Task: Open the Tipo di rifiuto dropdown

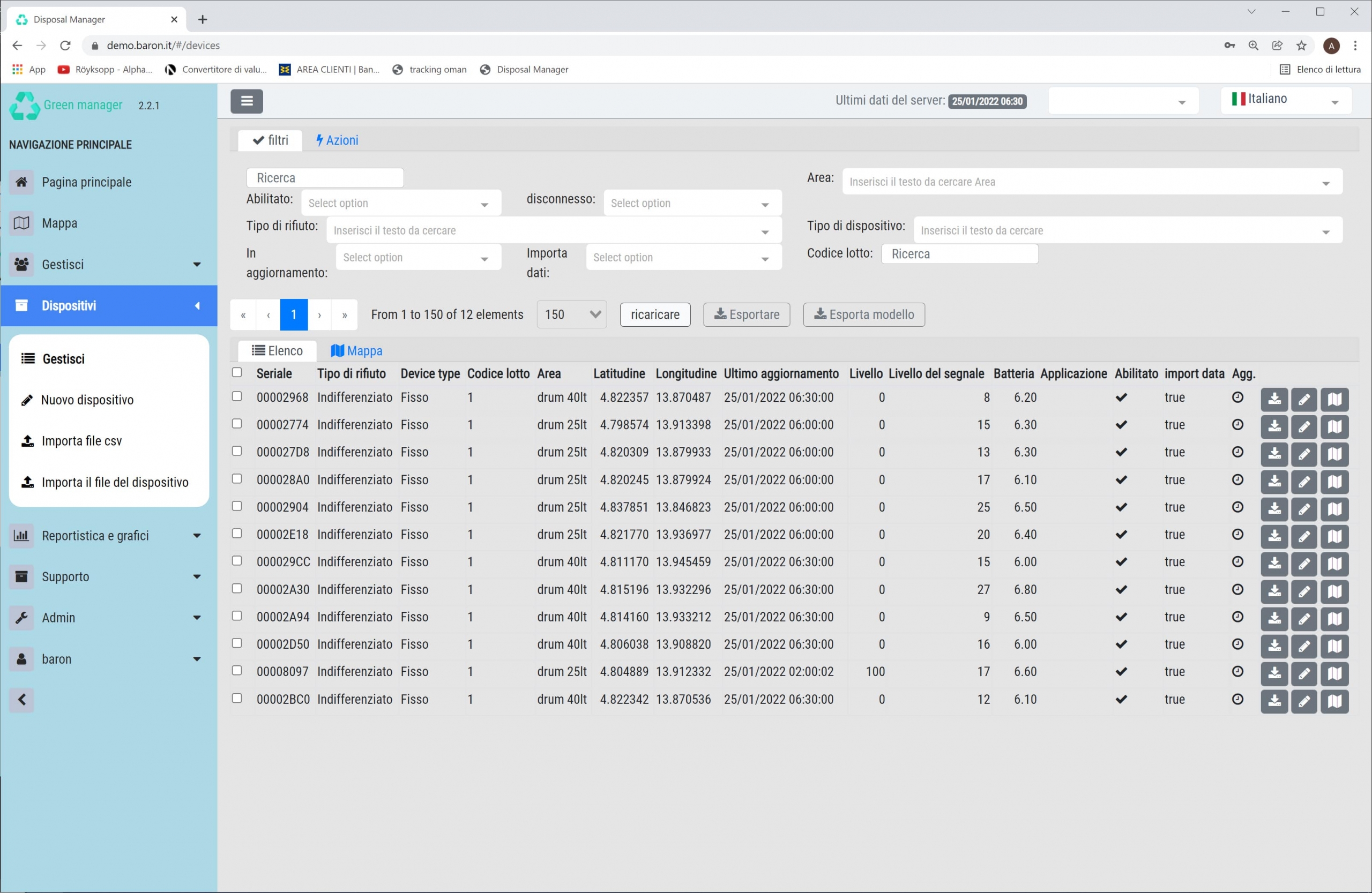Action: click(x=554, y=230)
